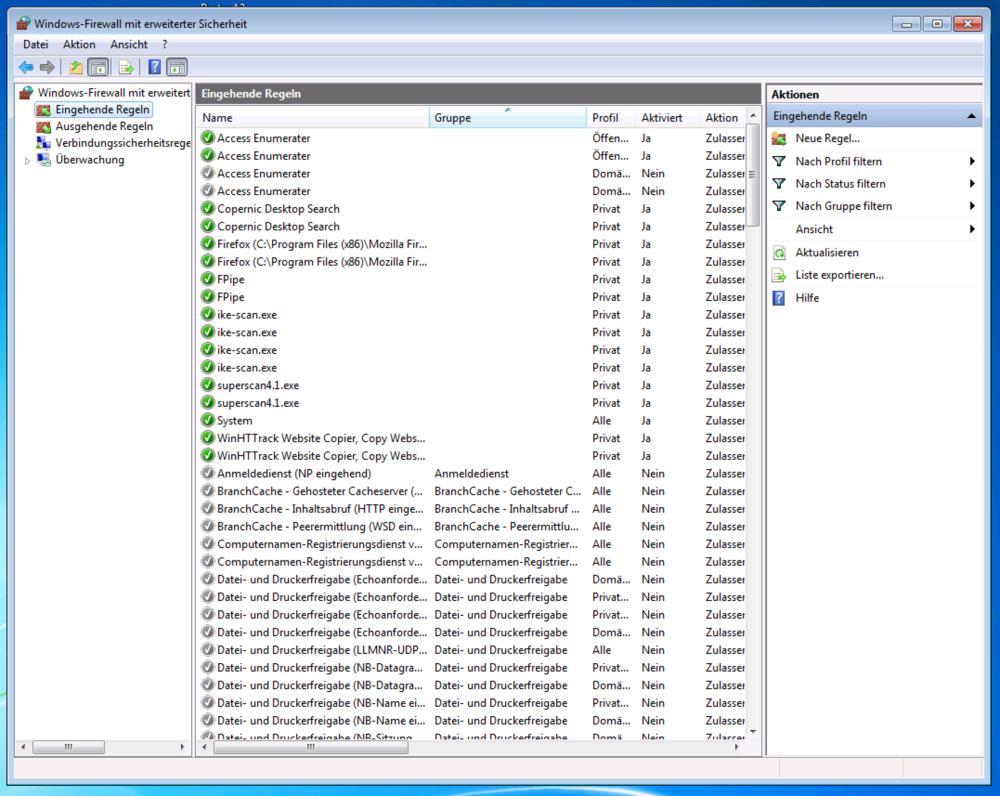Sort rules by clicking the Name column header
Screen dimensions: 1000x796
(x=310, y=117)
